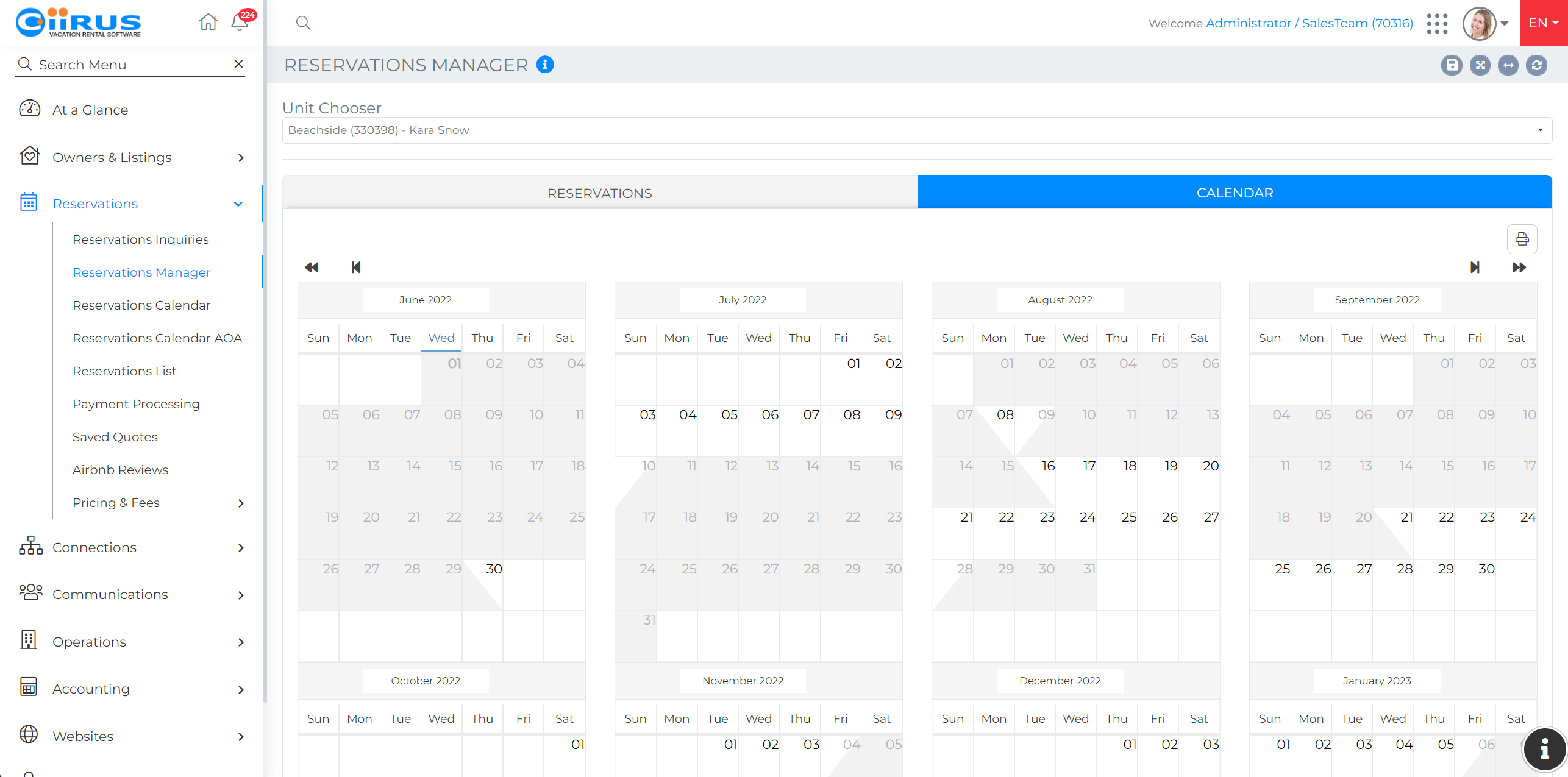Click the info icon beside Reservations Manager title
This screenshot has width=1568, height=777.
pos(545,65)
